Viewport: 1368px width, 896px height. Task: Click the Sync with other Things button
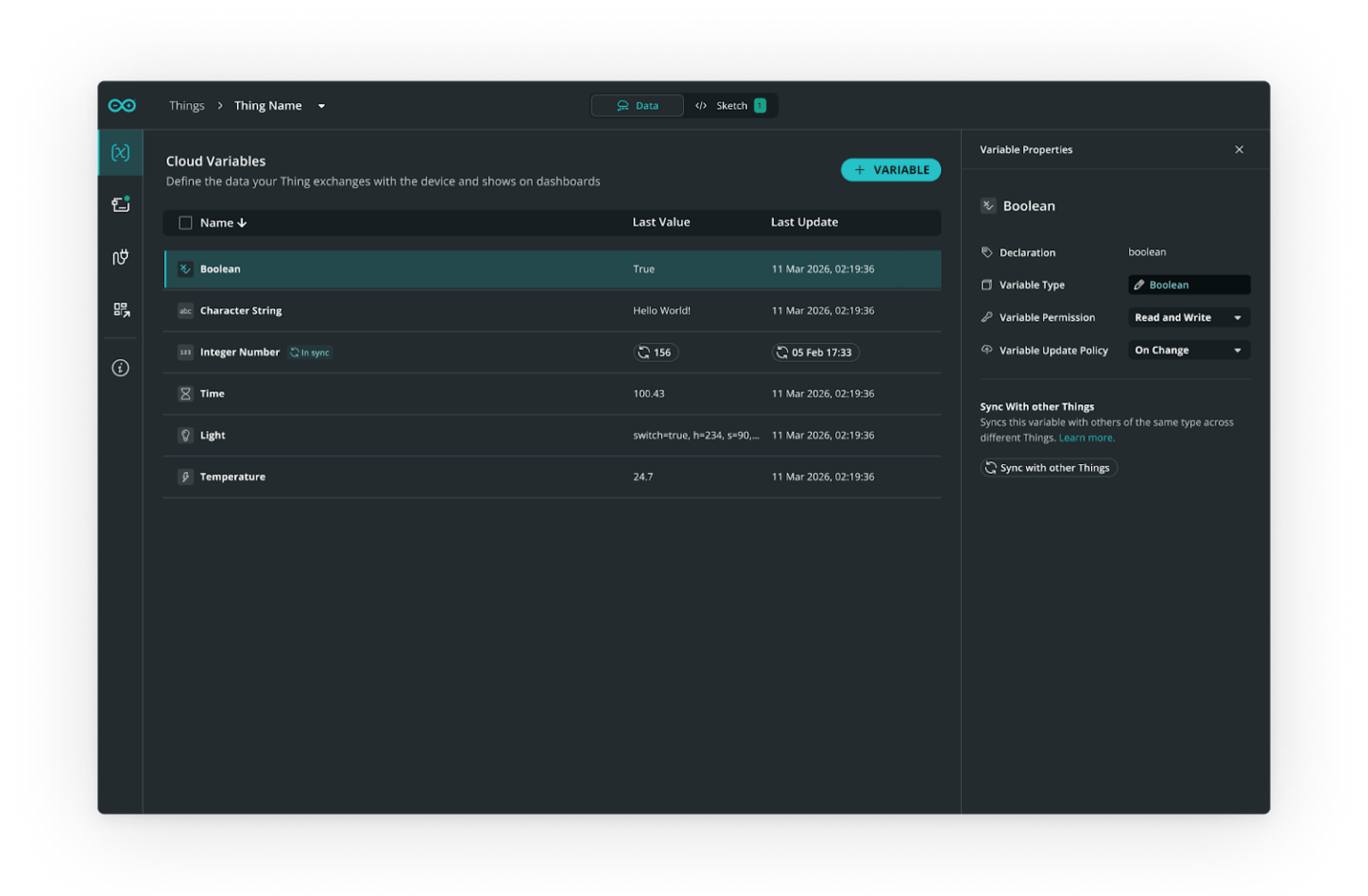1048,468
